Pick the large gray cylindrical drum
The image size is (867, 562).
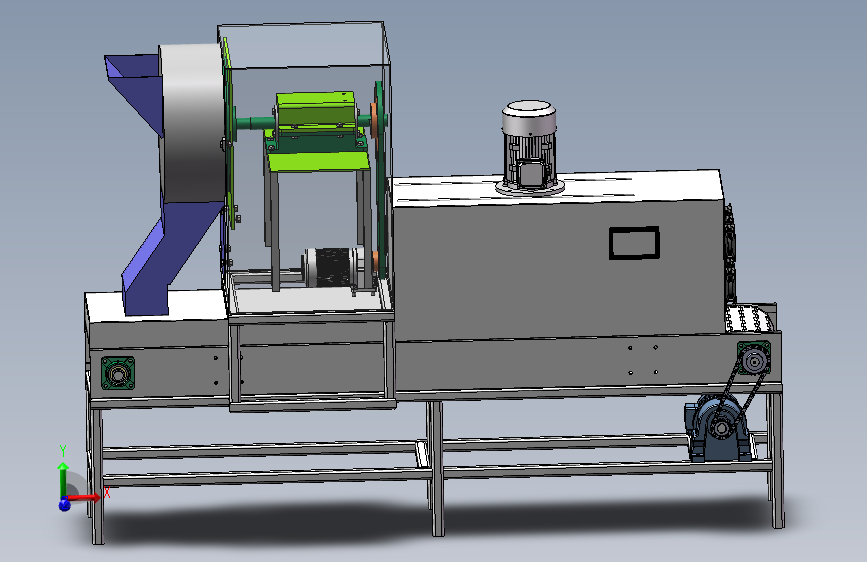click(192, 124)
